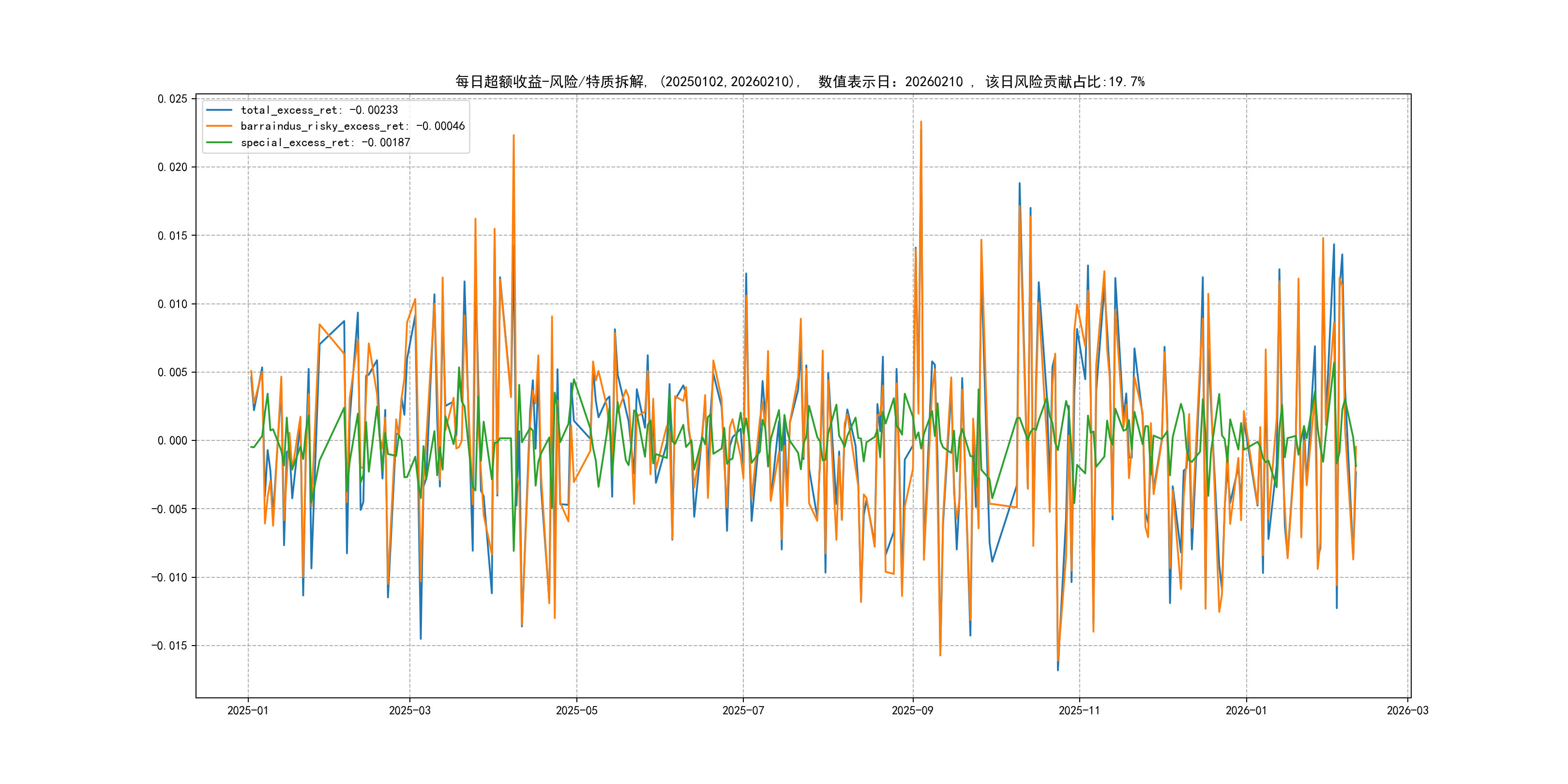
Task: Select the total_excess_ret legend label
Action: pos(319,110)
